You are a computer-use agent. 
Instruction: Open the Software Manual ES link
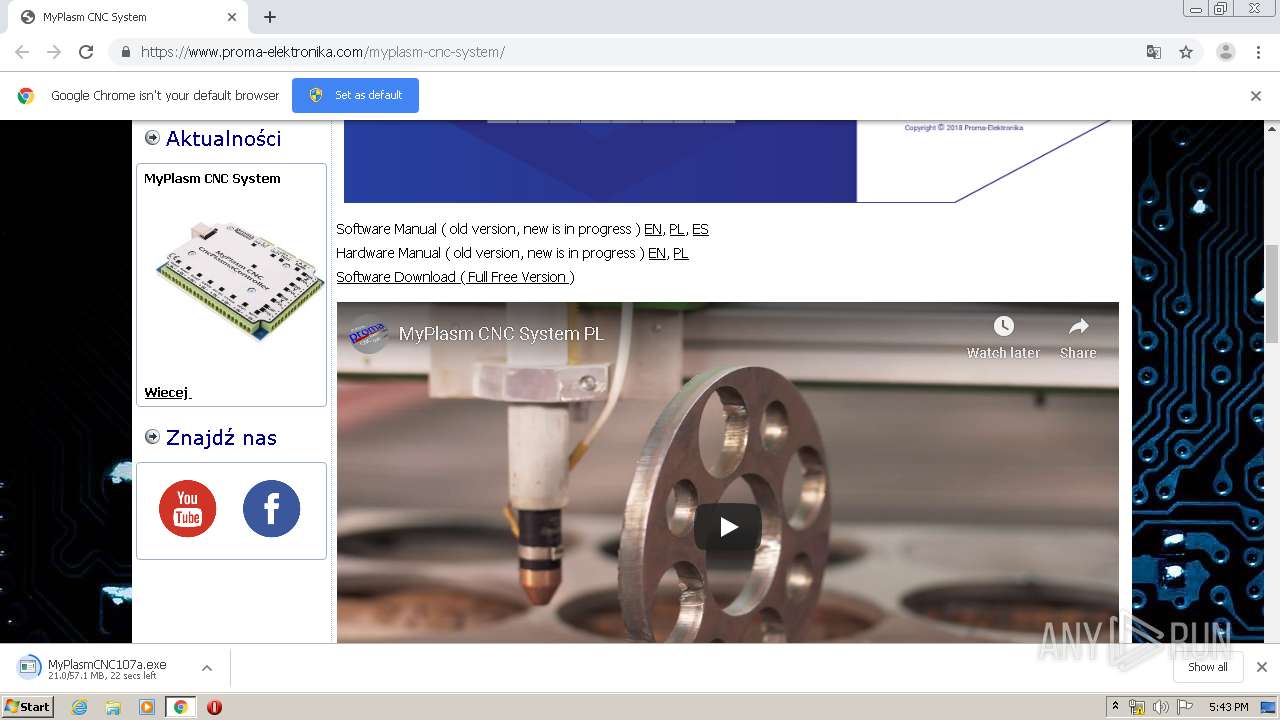700,229
